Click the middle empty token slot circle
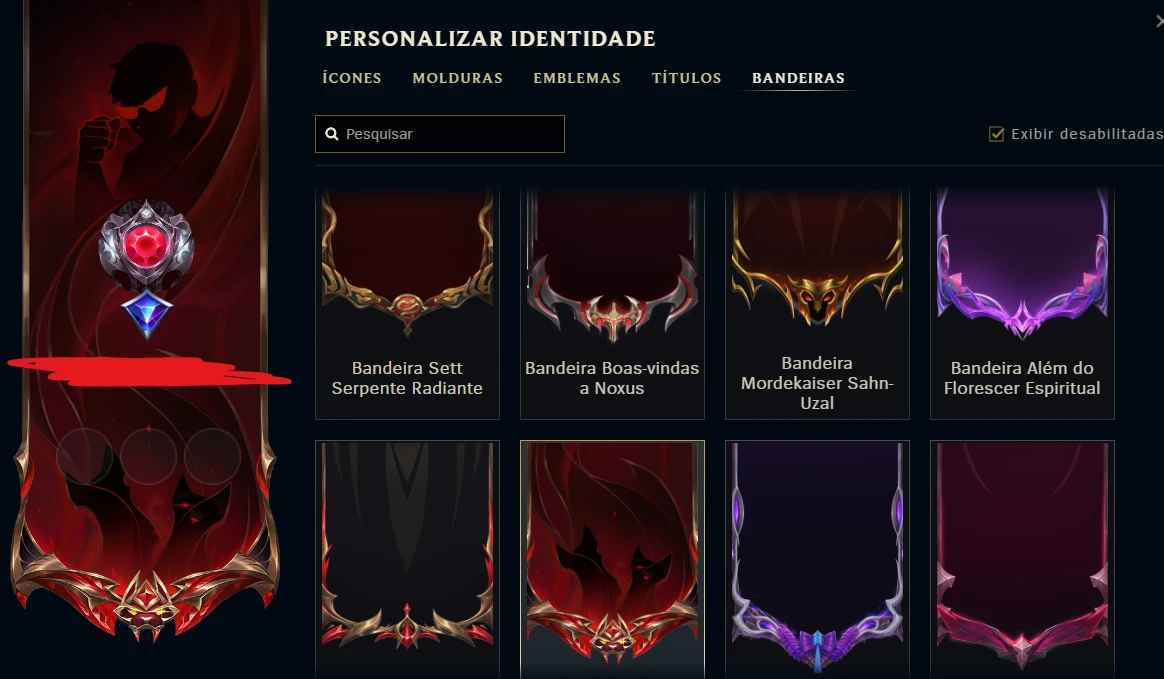This screenshot has width=1164, height=679. click(x=148, y=456)
